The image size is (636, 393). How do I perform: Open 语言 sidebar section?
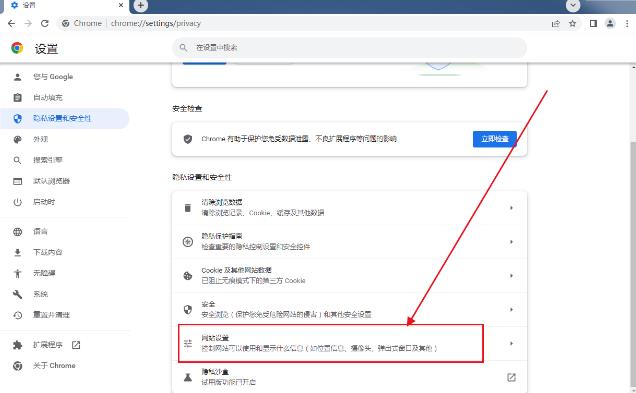pos(65,232)
